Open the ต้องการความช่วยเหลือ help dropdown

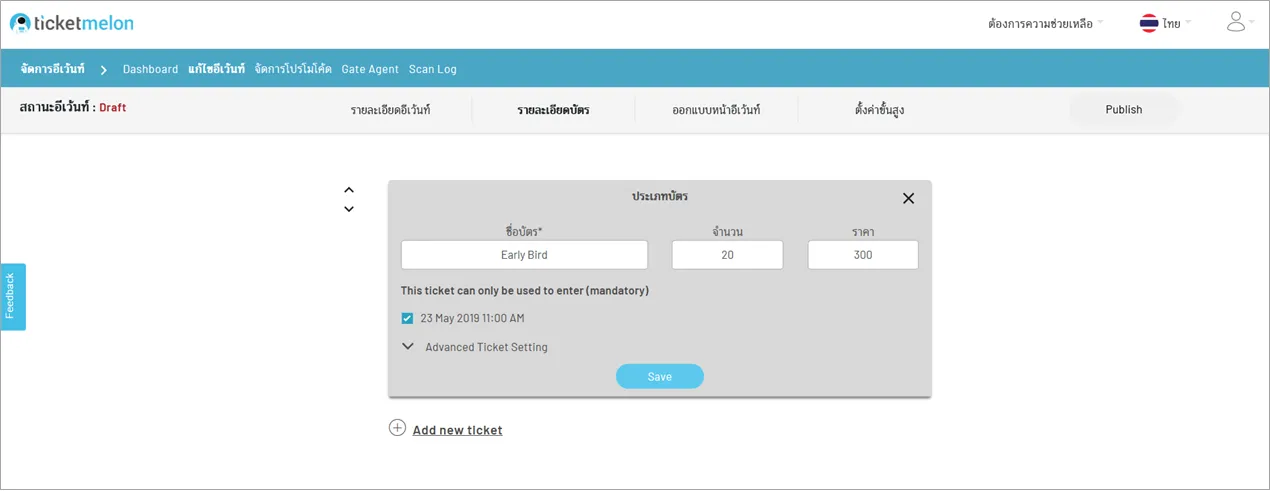click(x=1045, y=23)
